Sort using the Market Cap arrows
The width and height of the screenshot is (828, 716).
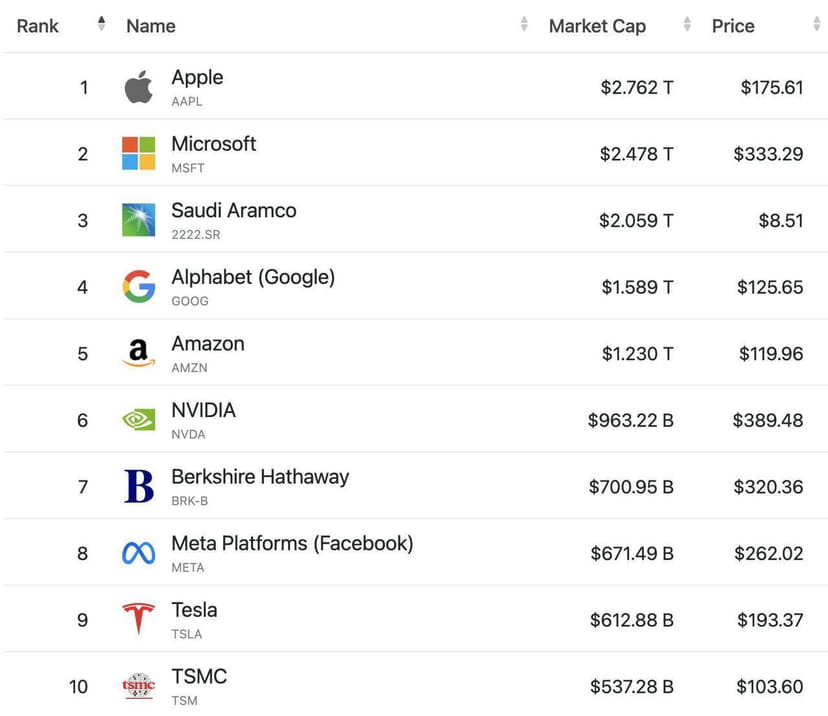pyautogui.click(x=687, y=24)
